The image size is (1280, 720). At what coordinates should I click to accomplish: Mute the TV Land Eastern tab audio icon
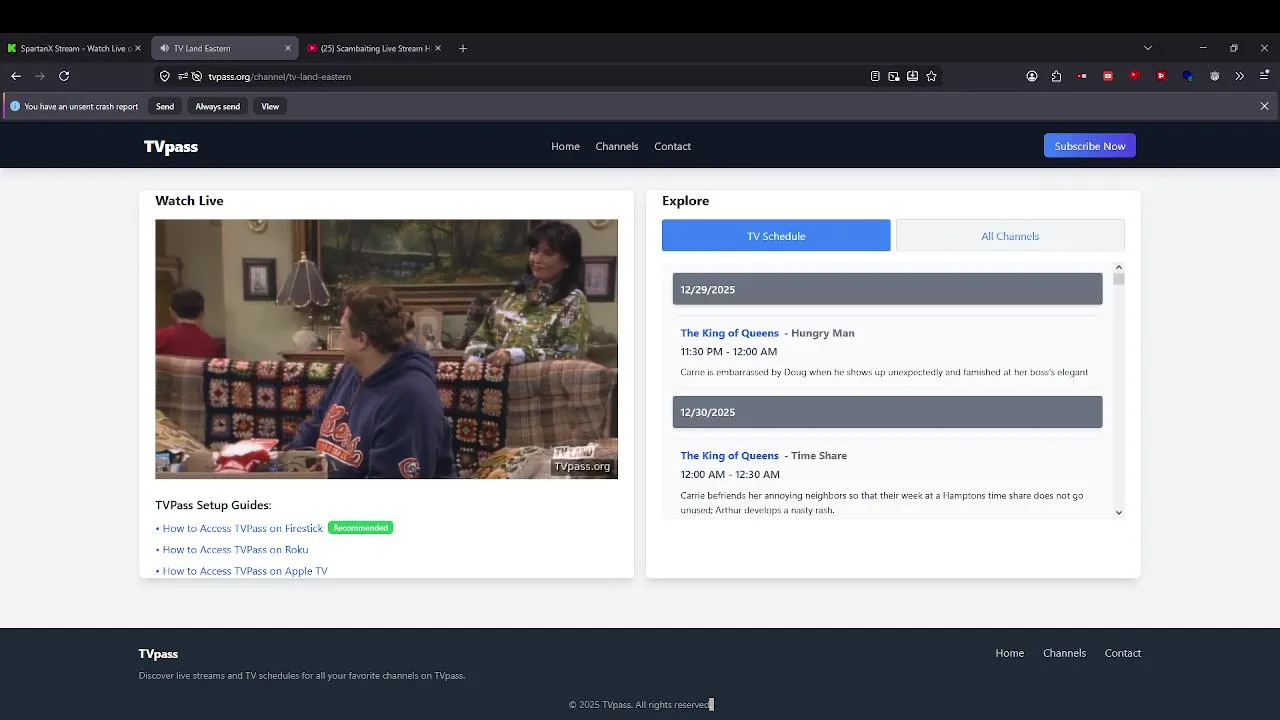point(165,48)
